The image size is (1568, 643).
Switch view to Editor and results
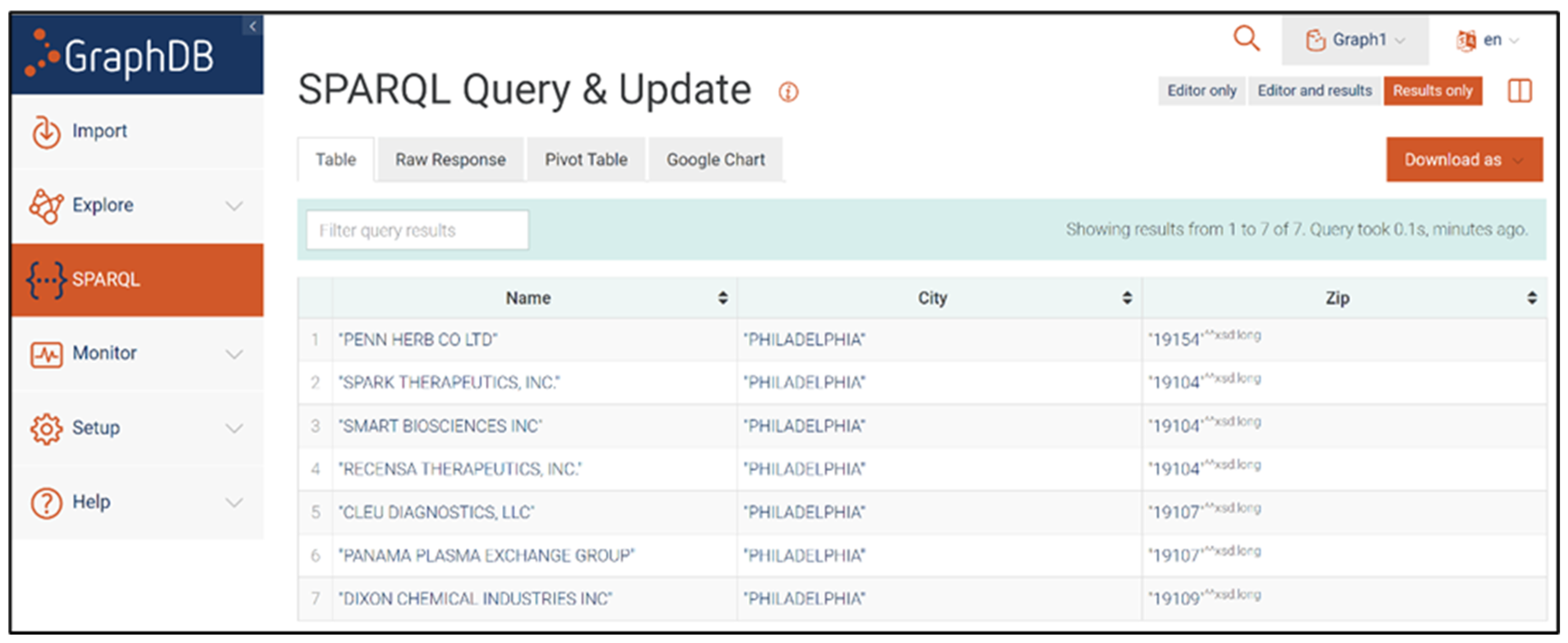pos(1314,91)
